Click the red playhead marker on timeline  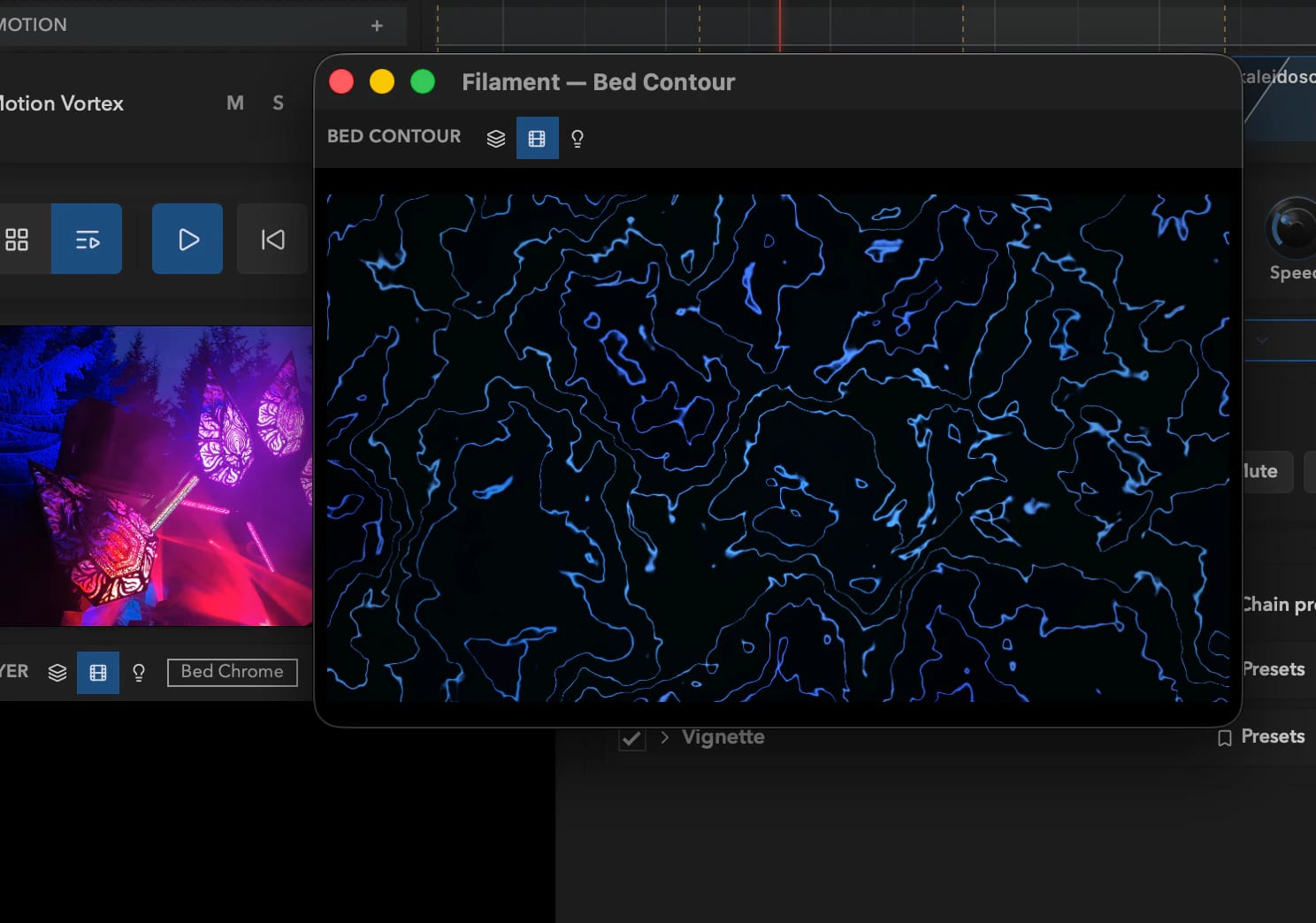[779, 25]
